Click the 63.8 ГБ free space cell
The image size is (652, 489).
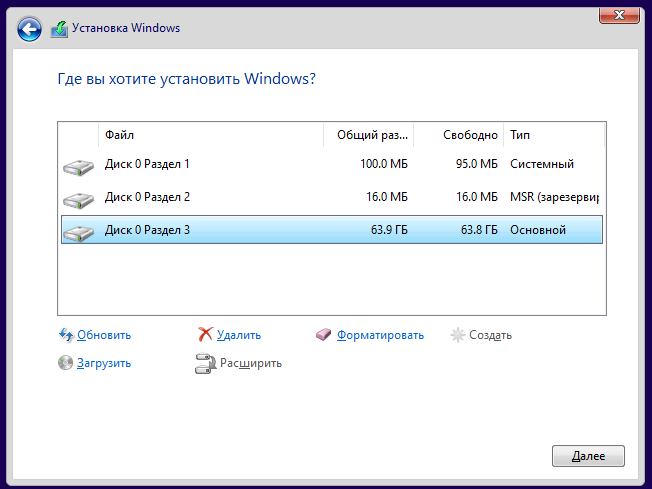click(479, 230)
